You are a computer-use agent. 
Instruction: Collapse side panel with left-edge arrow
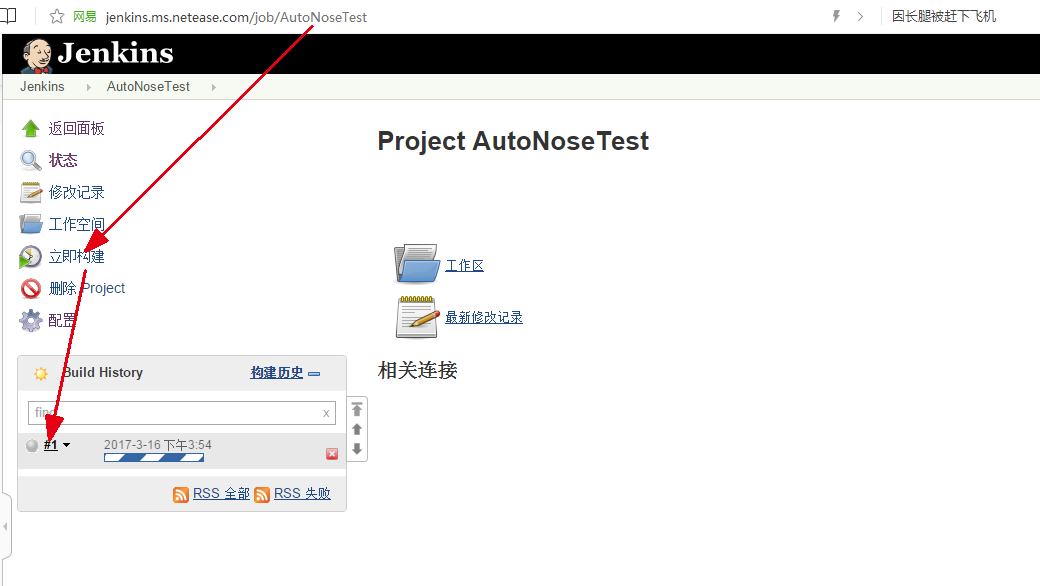click(x=5, y=527)
